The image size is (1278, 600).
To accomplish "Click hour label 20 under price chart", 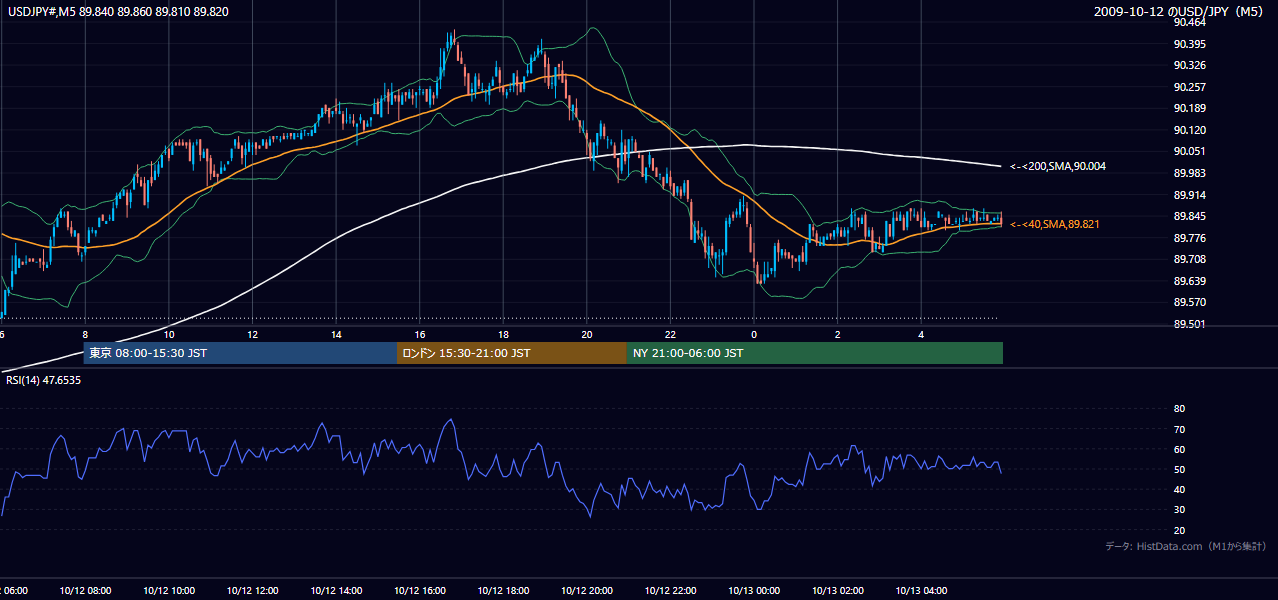I will [587, 334].
